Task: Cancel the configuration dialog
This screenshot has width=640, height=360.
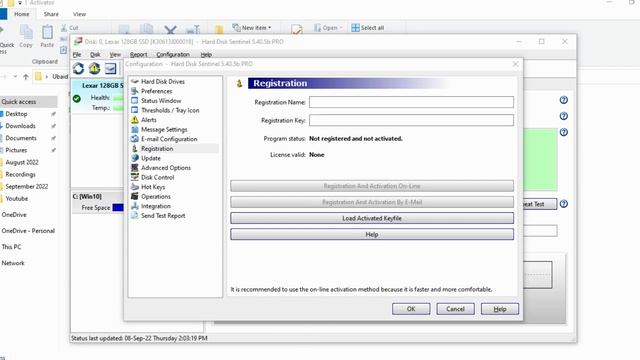Action: (x=456, y=309)
